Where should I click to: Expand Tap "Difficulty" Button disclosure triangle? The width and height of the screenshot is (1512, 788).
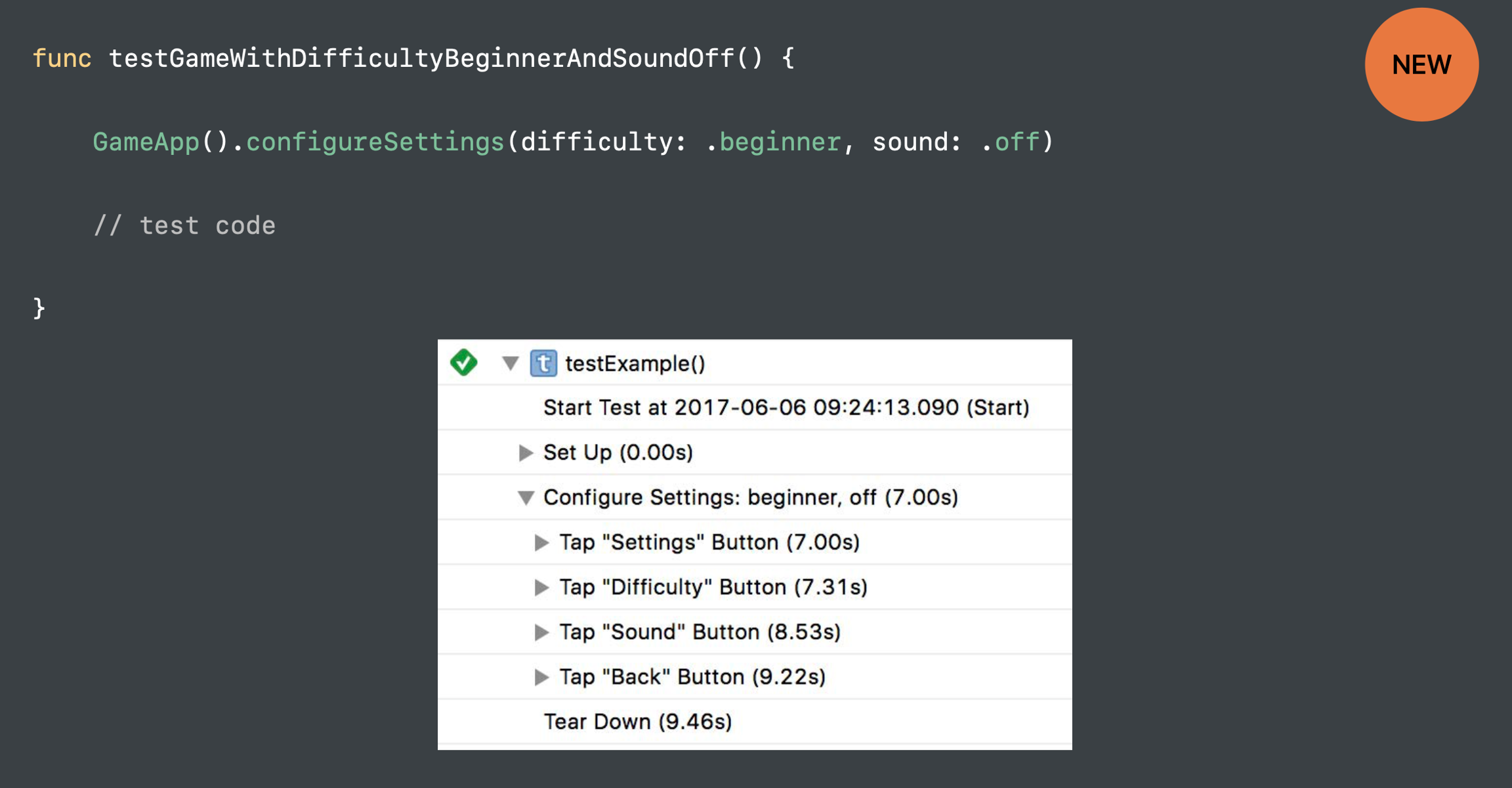[x=541, y=587]
